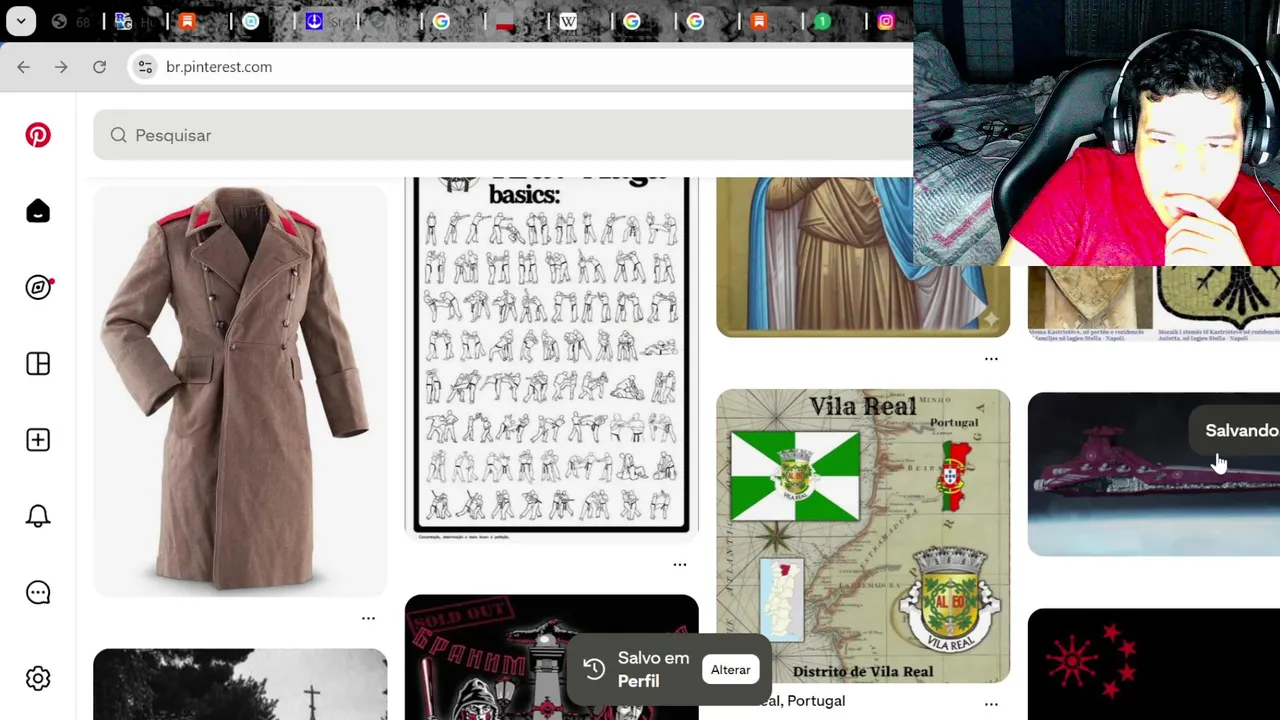Click the browser back arrow
The height and width of the screenshot is (720, 1280).
point(23,67)
